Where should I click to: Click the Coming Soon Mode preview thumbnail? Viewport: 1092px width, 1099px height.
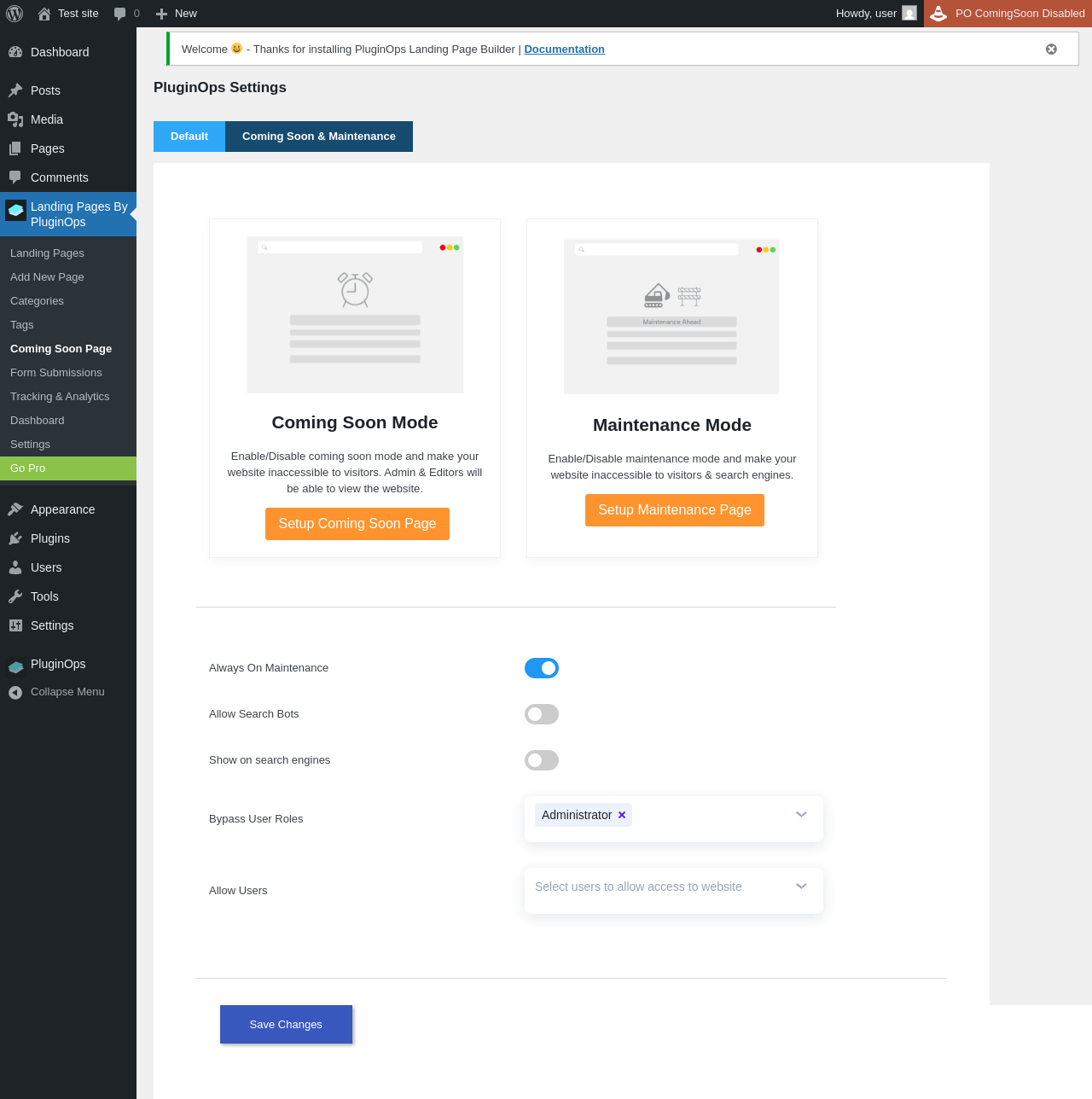click(355, 315)
